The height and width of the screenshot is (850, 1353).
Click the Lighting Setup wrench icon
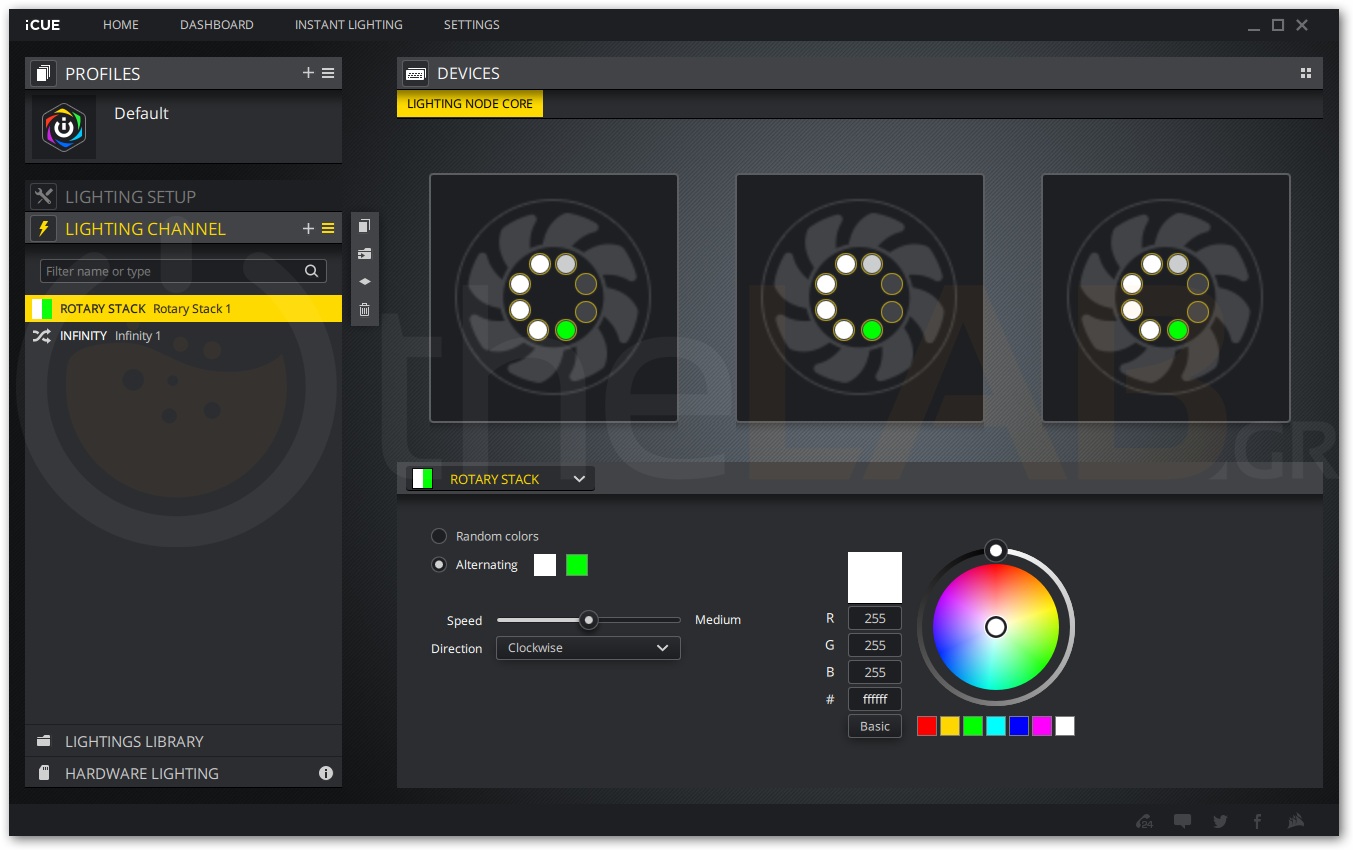click(43, 196)
